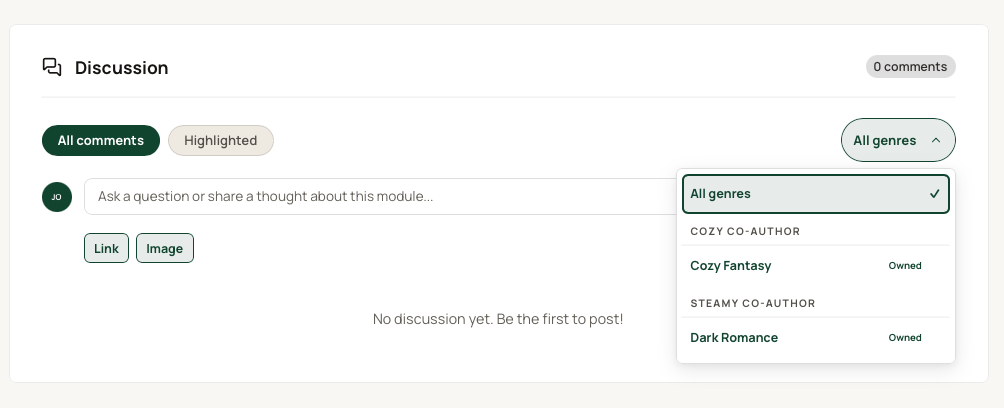Click the 0 comments badge

coord(911,67)
